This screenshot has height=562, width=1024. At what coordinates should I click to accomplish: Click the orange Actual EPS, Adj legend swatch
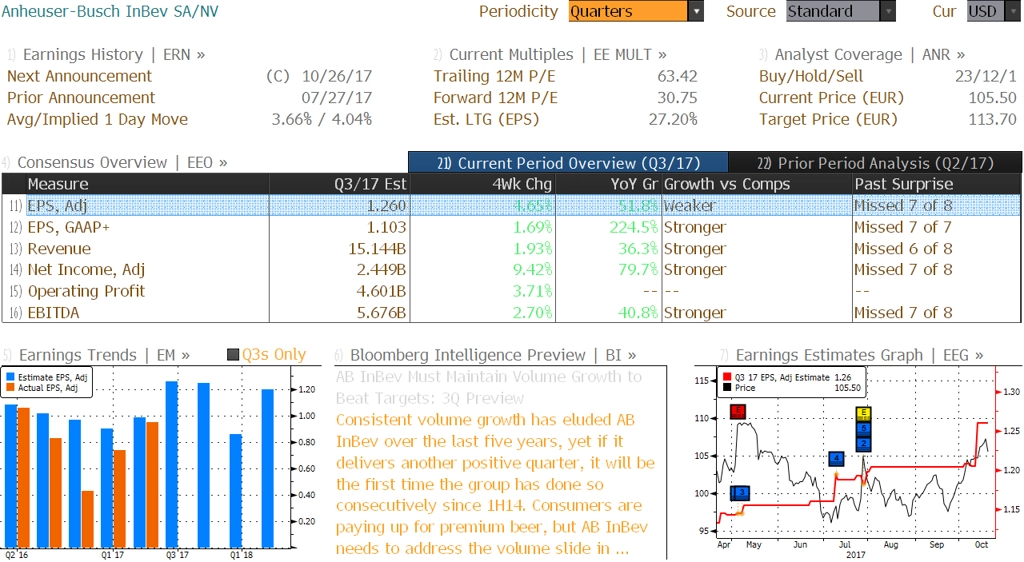[x=10, y=388]
